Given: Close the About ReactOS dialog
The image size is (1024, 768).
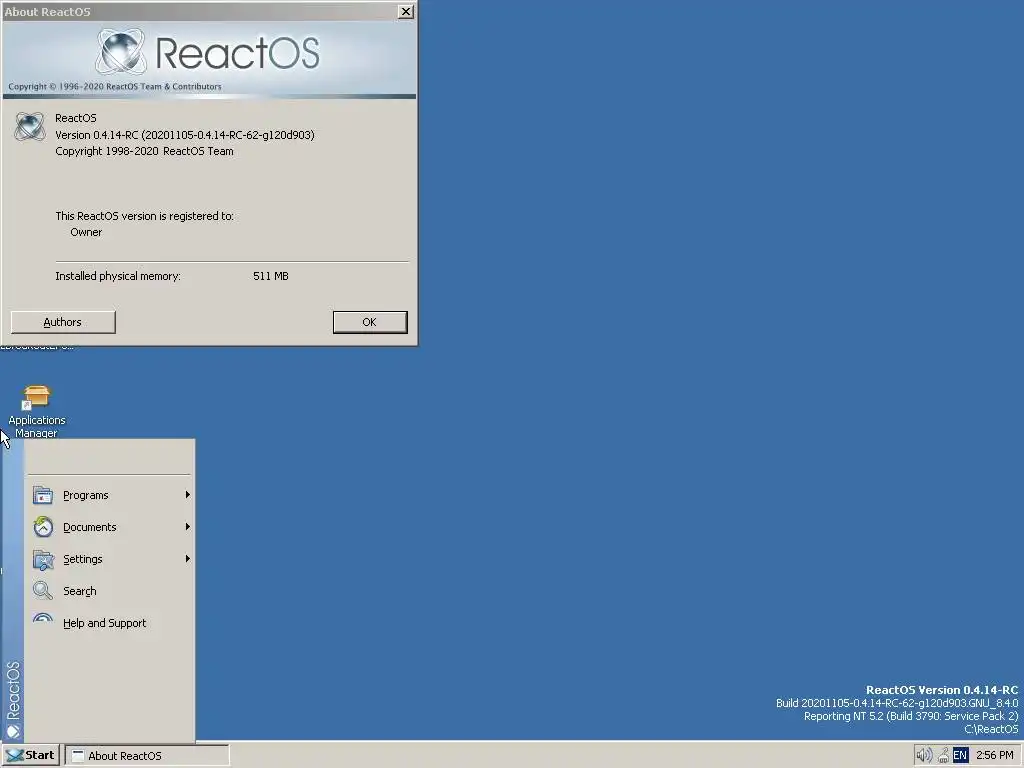Looking at the screenshot, I should (406, 12).
